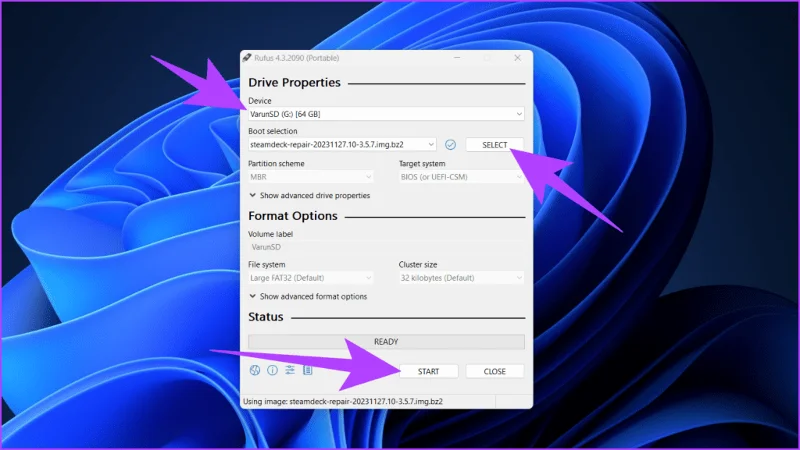The width and height of the screenshot is (800, 450).
Task: Click the SELECT button
Action: 494,145
